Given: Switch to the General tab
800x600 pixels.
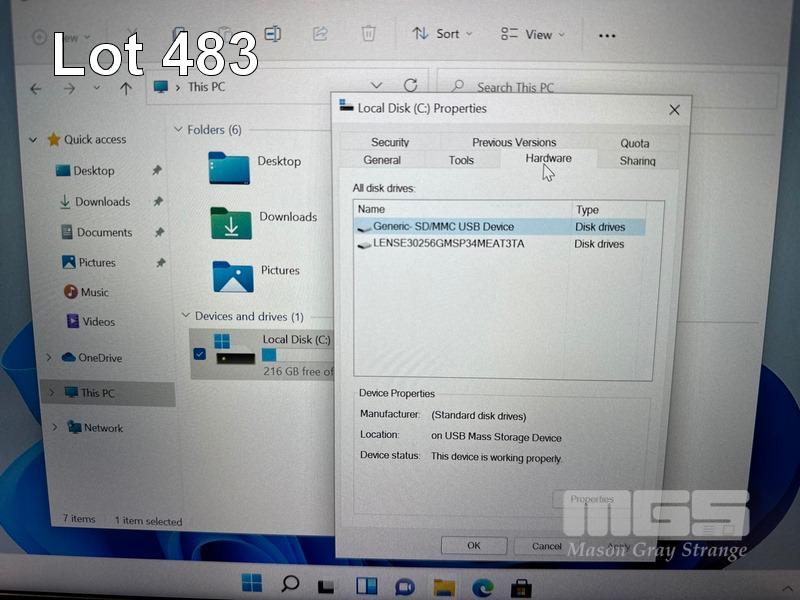Looking at the screenshot, I should [382, 160].
